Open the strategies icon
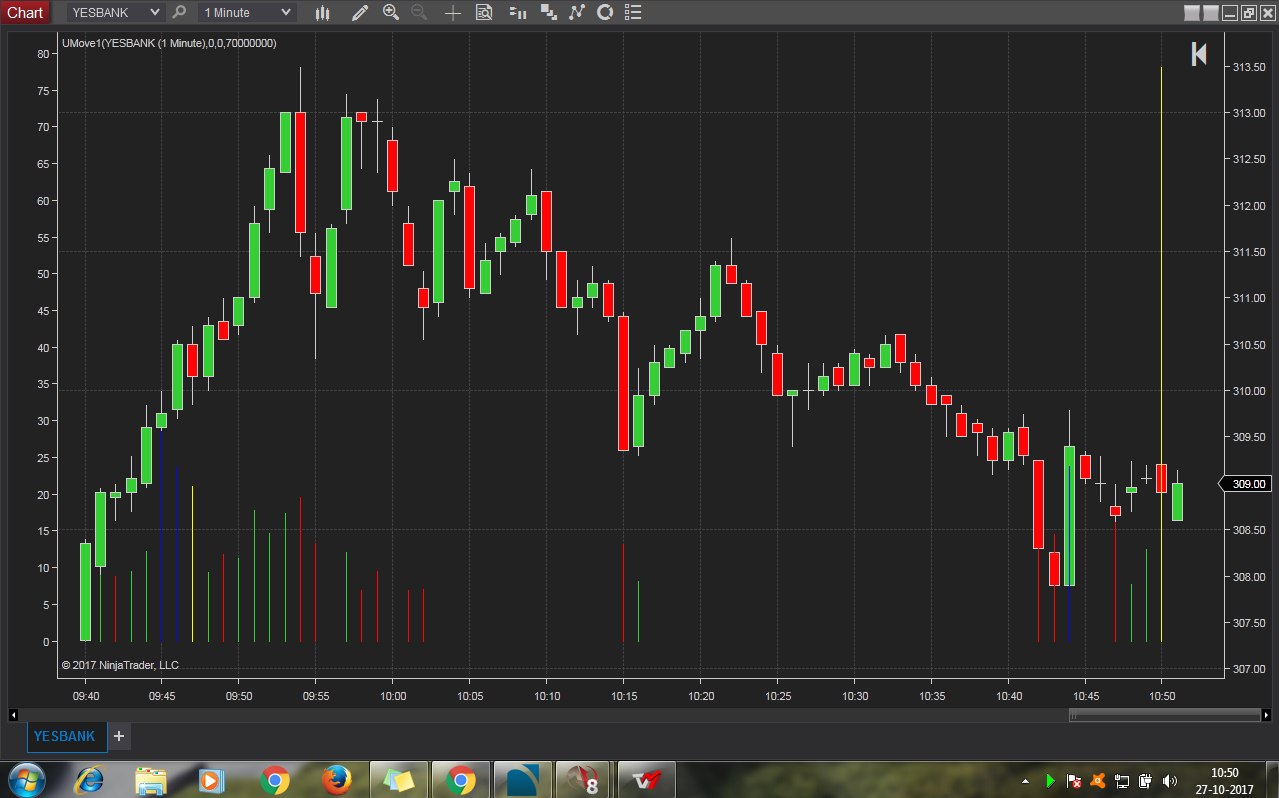This screenshot has width=1279, height=798. point(576,12)
